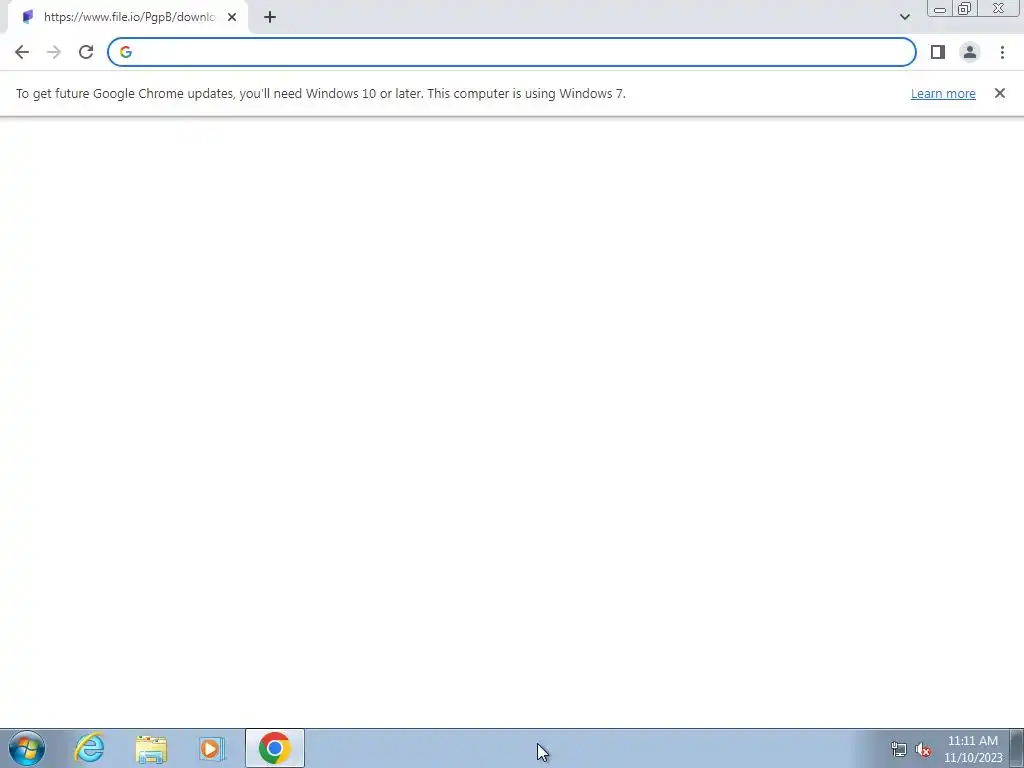The width and height of the screenshot is (1024, 768).
Task: Open the Learn more link
Action: (943, 93)
